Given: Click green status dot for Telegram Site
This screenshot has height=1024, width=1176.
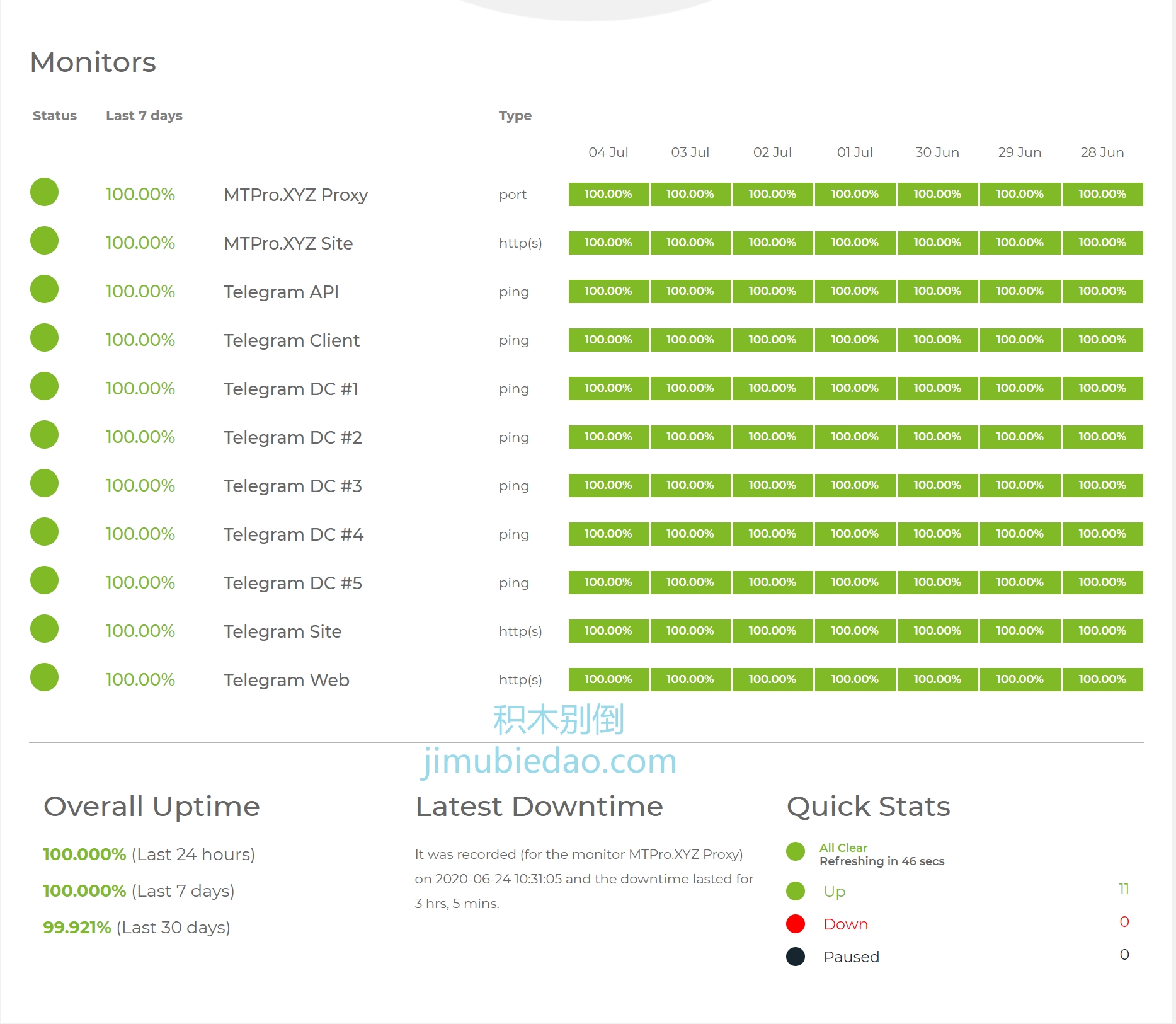Looking at the screenshot, I should 44,629.
